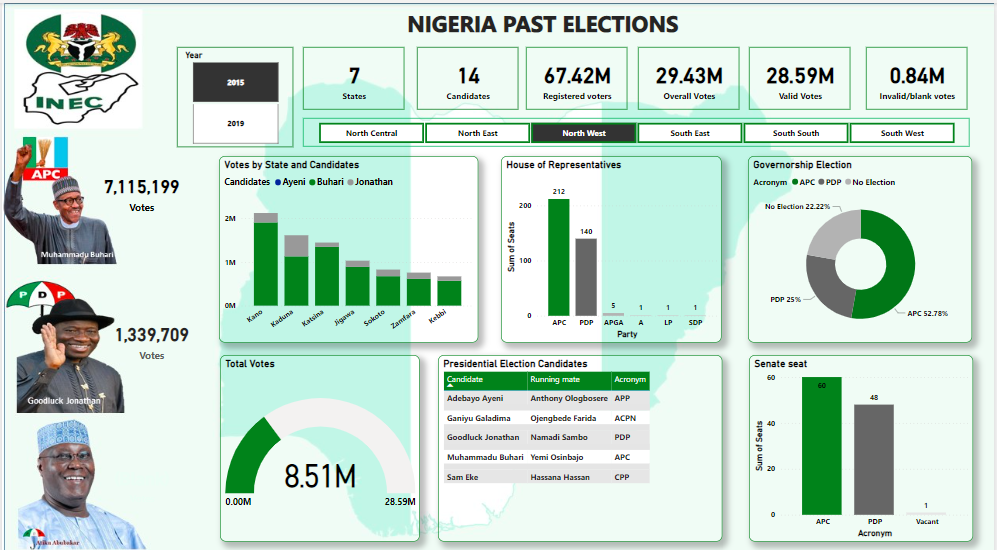This screenshot has width=997, height=550.
Task: Select the South South region button
Action: pyautogui.click(x=795, y=133)
